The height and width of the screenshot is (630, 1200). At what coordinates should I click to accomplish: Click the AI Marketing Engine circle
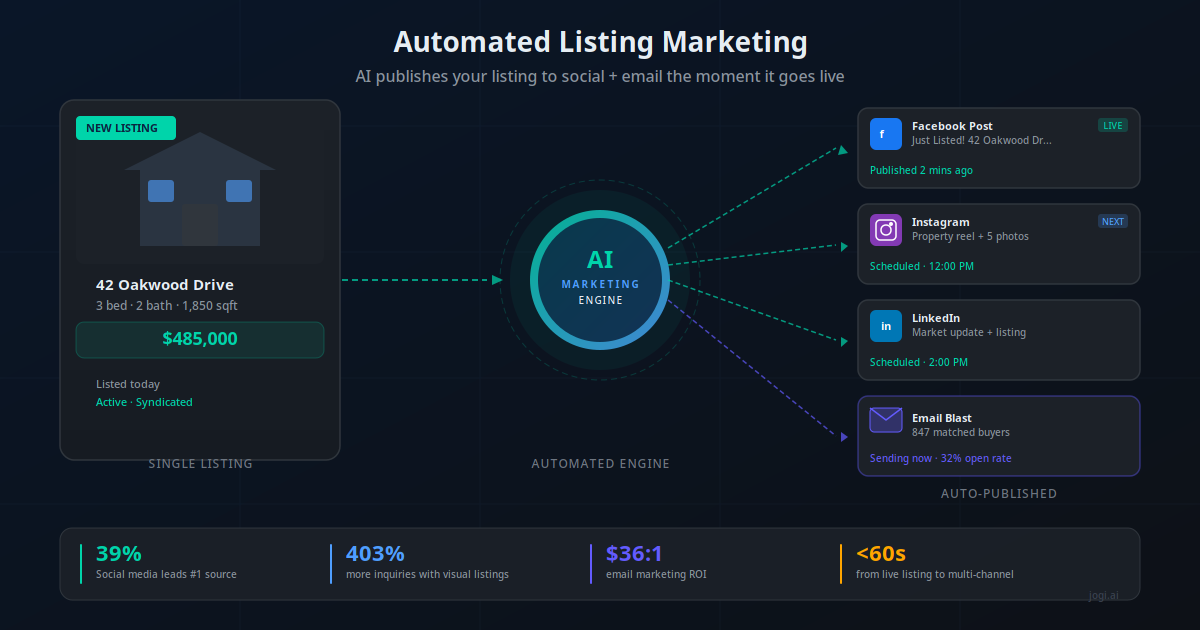point(600,280)
